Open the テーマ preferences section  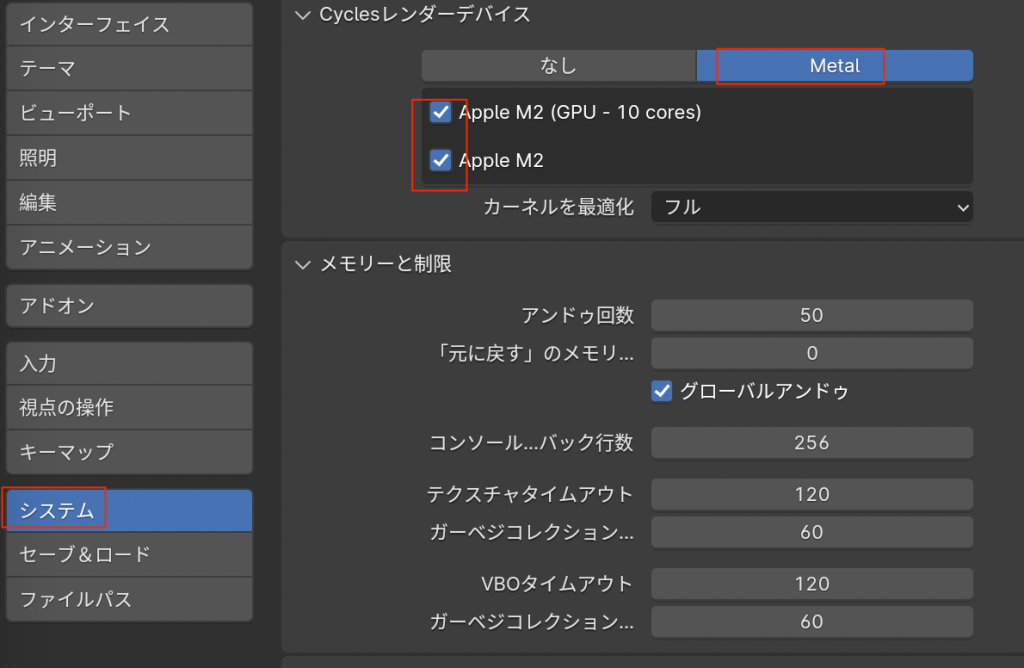[128, 69]
